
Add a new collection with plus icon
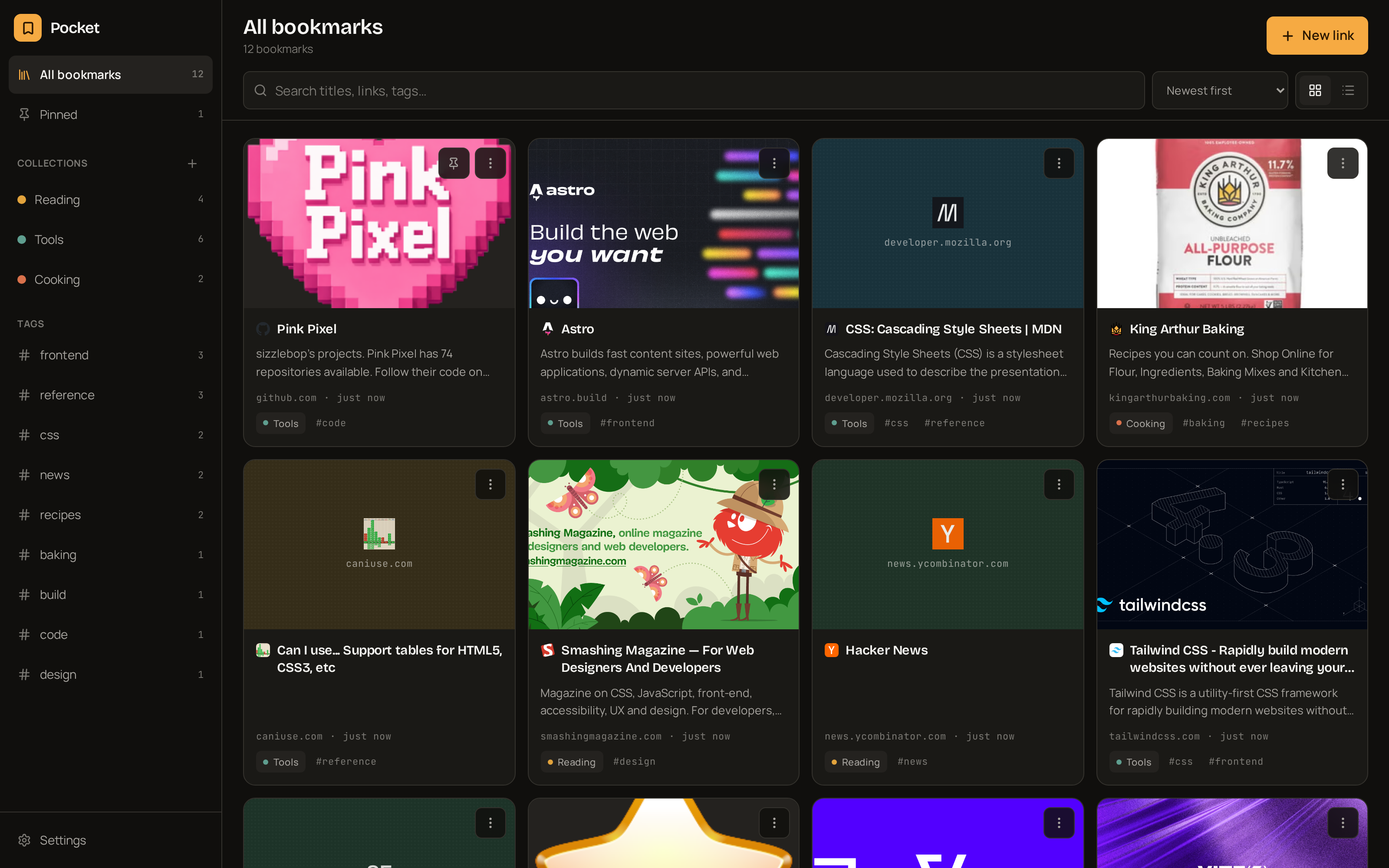click(x=192, y=164)
